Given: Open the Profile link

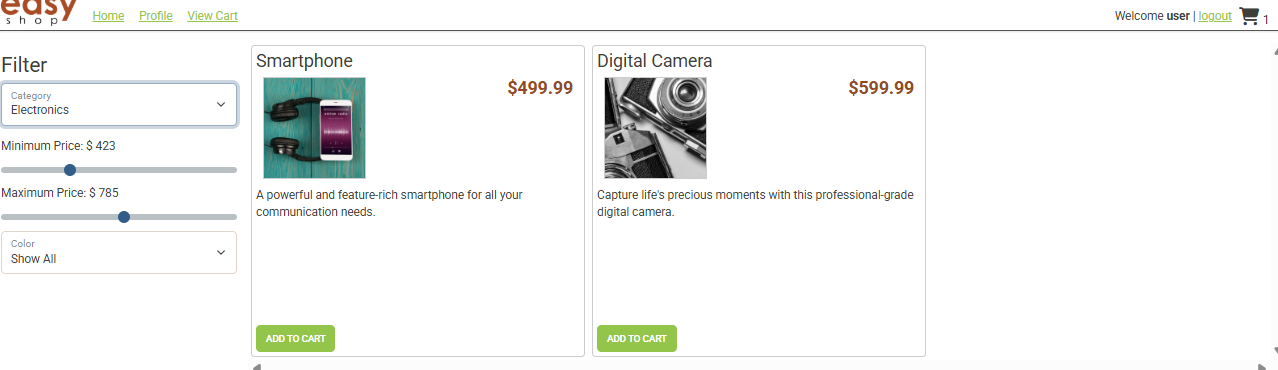Looking at the screenshot, I should (156, 16).
